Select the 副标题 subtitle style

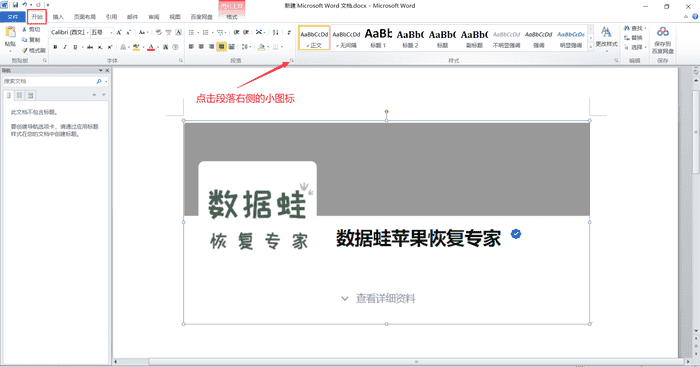tap(475, 38)
